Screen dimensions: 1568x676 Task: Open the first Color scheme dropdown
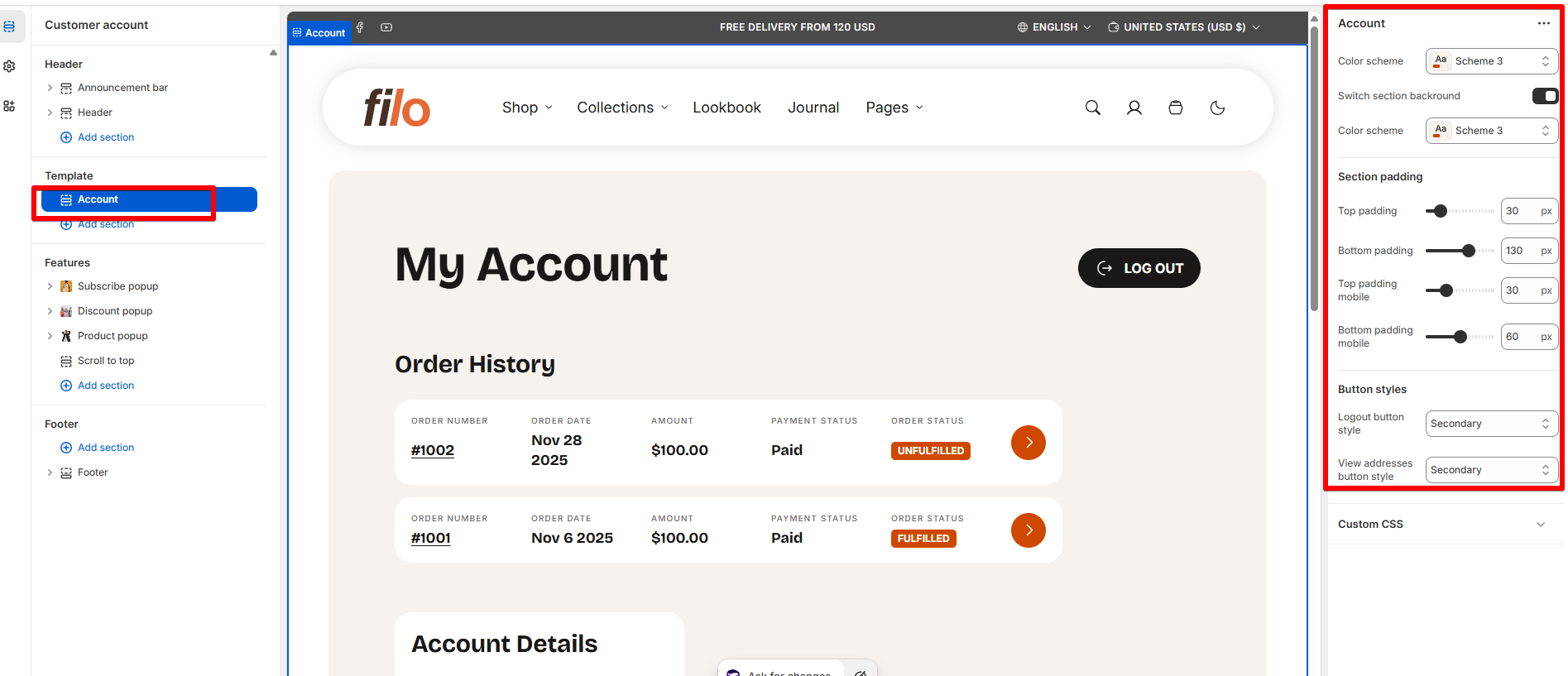click(x=1492, y=61)
